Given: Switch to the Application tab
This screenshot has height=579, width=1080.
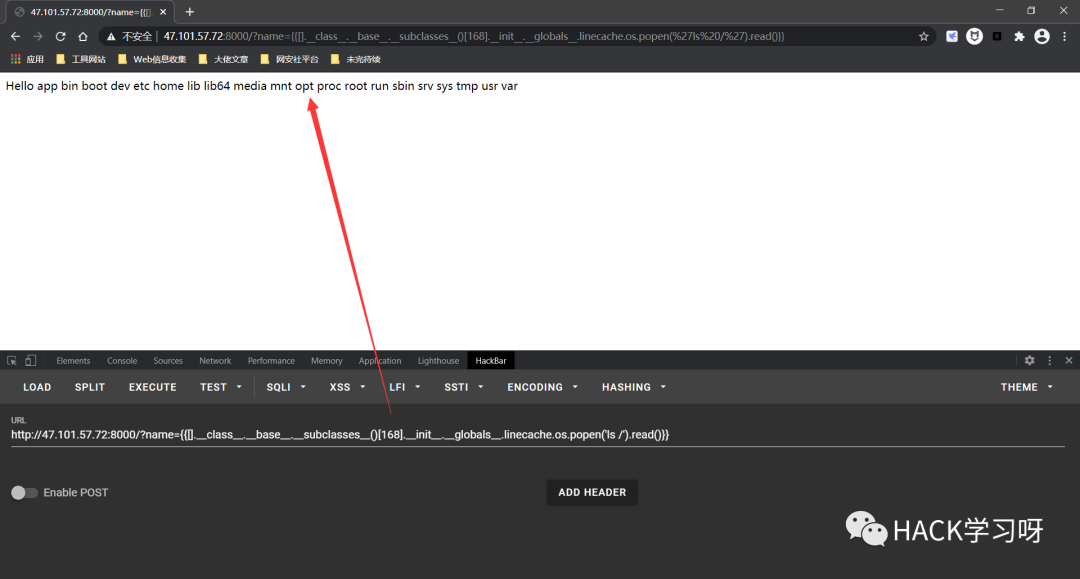Looking at the screenshot, I should pos(380,361).
